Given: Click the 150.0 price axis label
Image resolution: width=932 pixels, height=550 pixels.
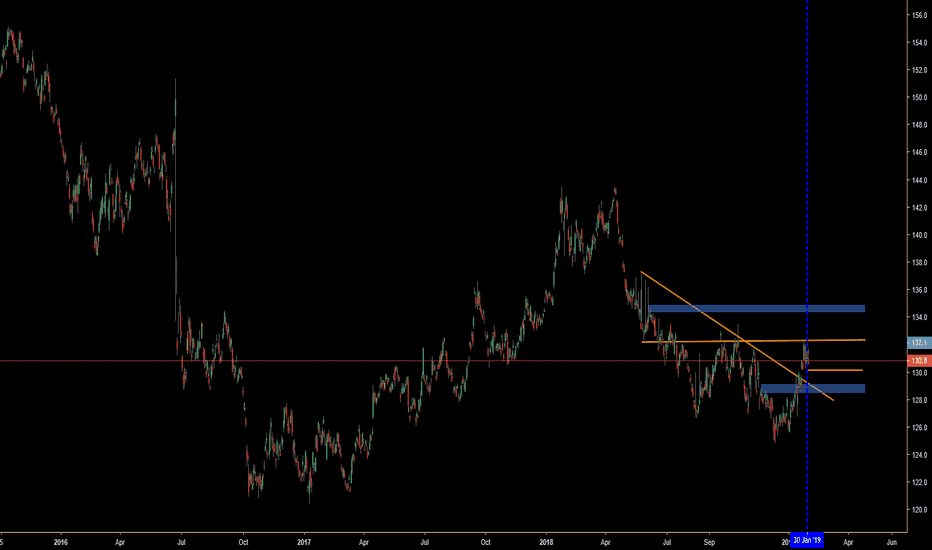Looking at the screenshot, I should [x=920, y=97].
